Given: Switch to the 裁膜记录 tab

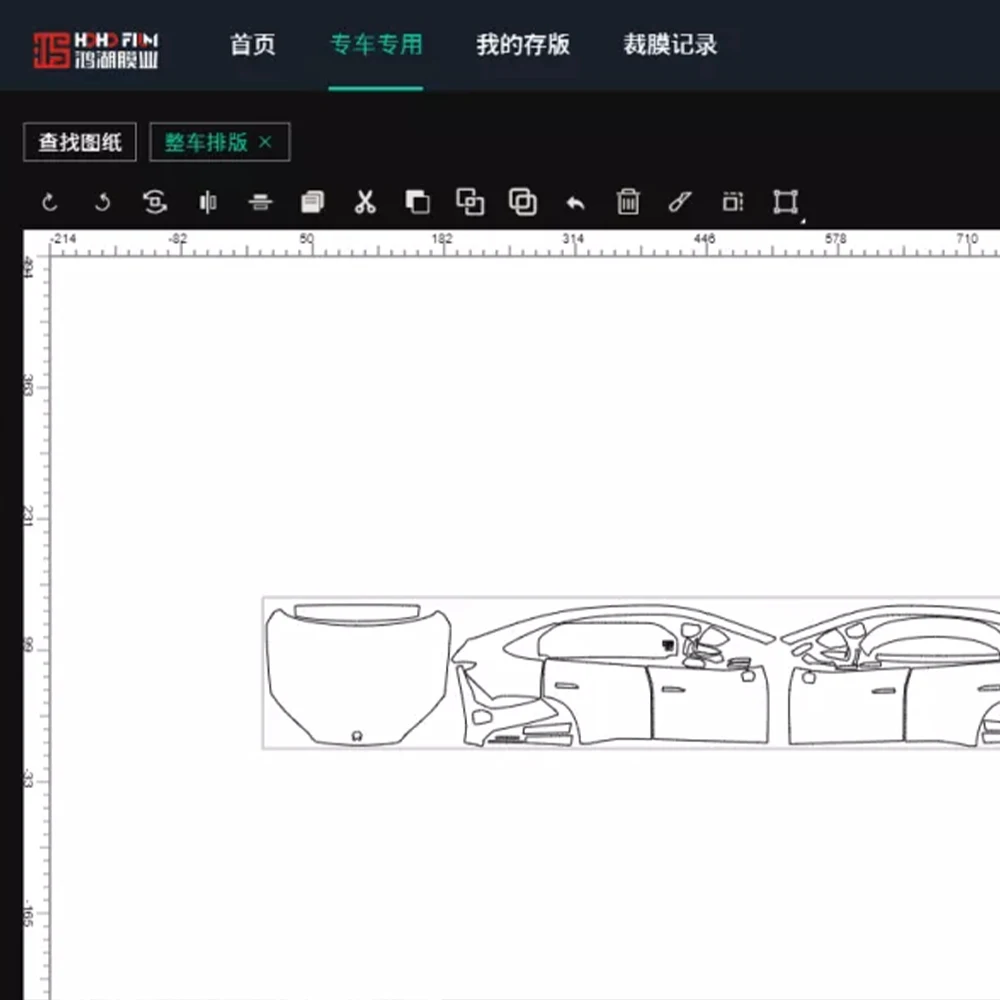Looking at the screenshot, I should click(670, 45).
